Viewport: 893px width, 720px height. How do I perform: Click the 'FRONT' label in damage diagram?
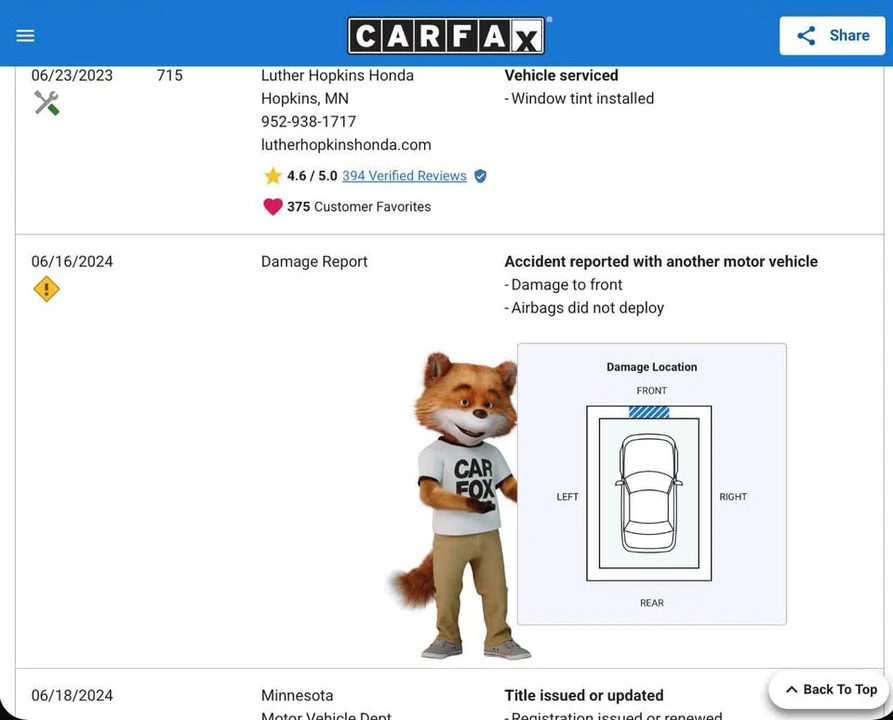(652, 391)
